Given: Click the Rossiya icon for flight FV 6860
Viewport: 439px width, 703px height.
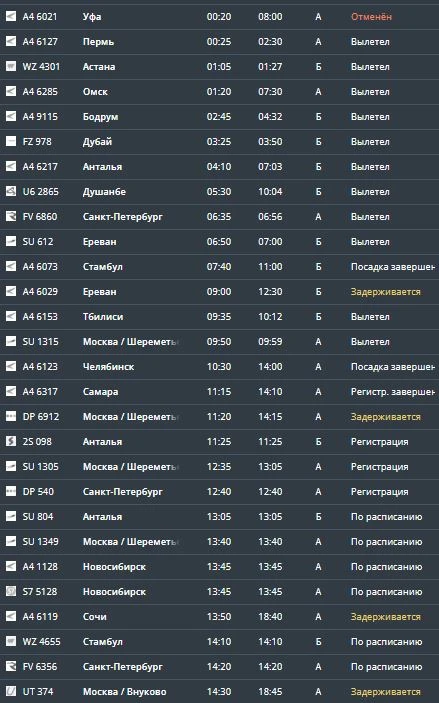Looking at the screenshot, I should (x=11, y=217).
